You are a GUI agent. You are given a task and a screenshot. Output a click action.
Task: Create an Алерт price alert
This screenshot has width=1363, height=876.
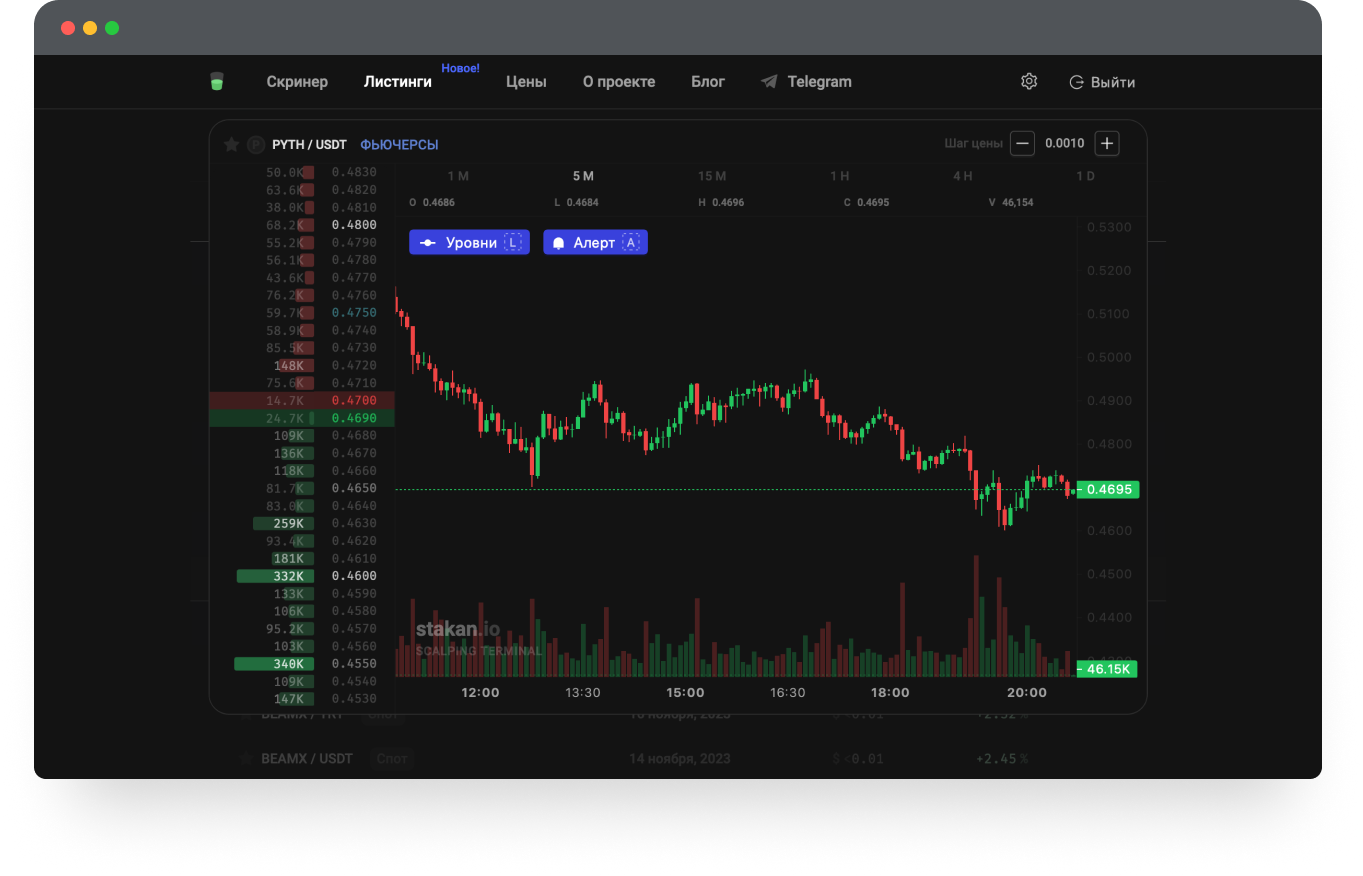click(595, 243)
